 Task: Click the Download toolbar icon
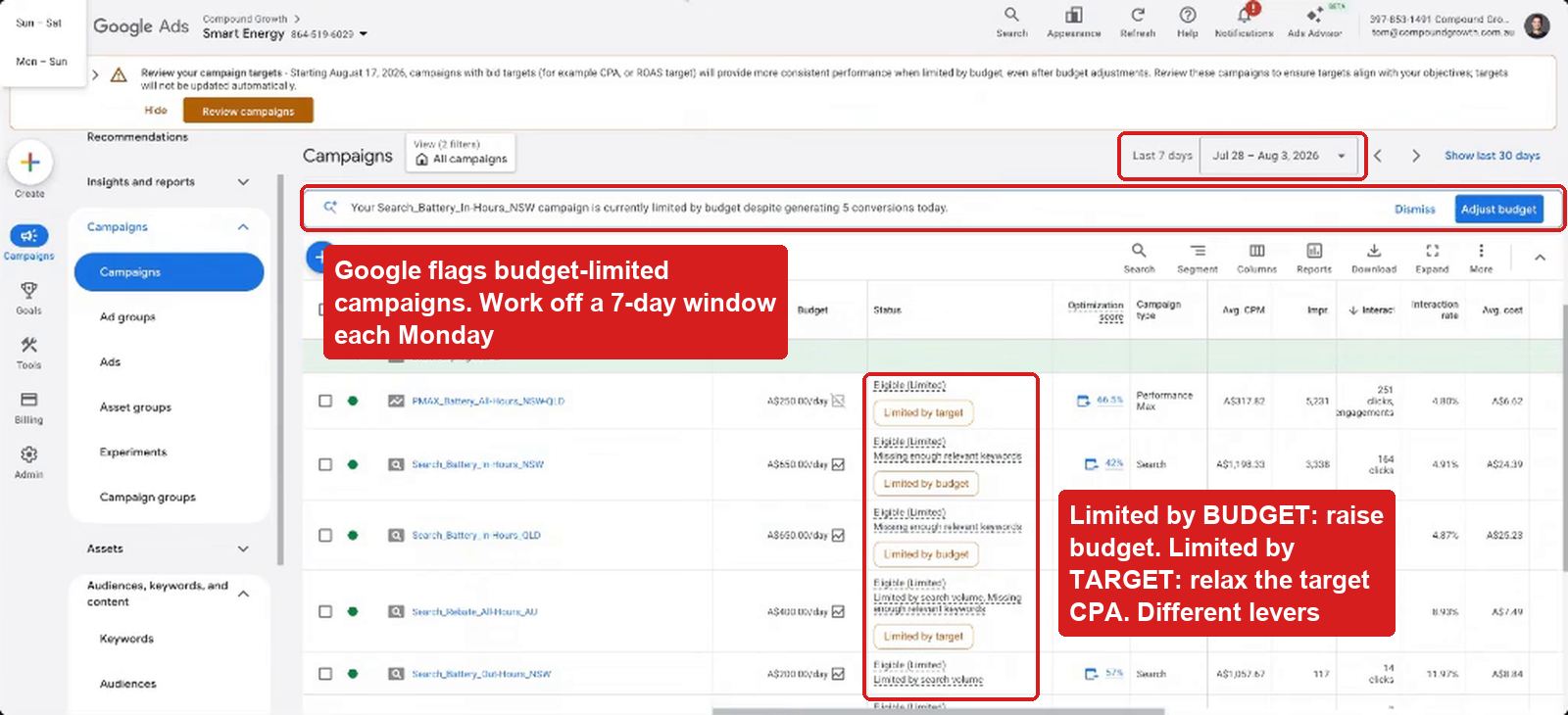pyautogui.click(x=1374, y=258)
